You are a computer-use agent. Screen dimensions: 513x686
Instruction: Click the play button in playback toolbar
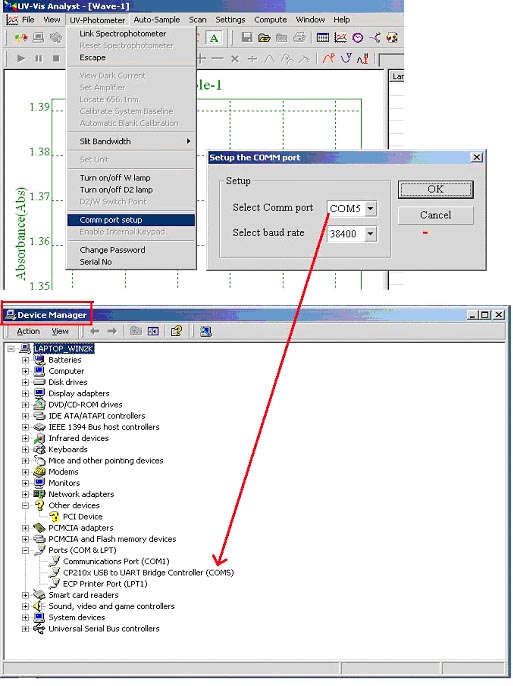tap(21, 58)
